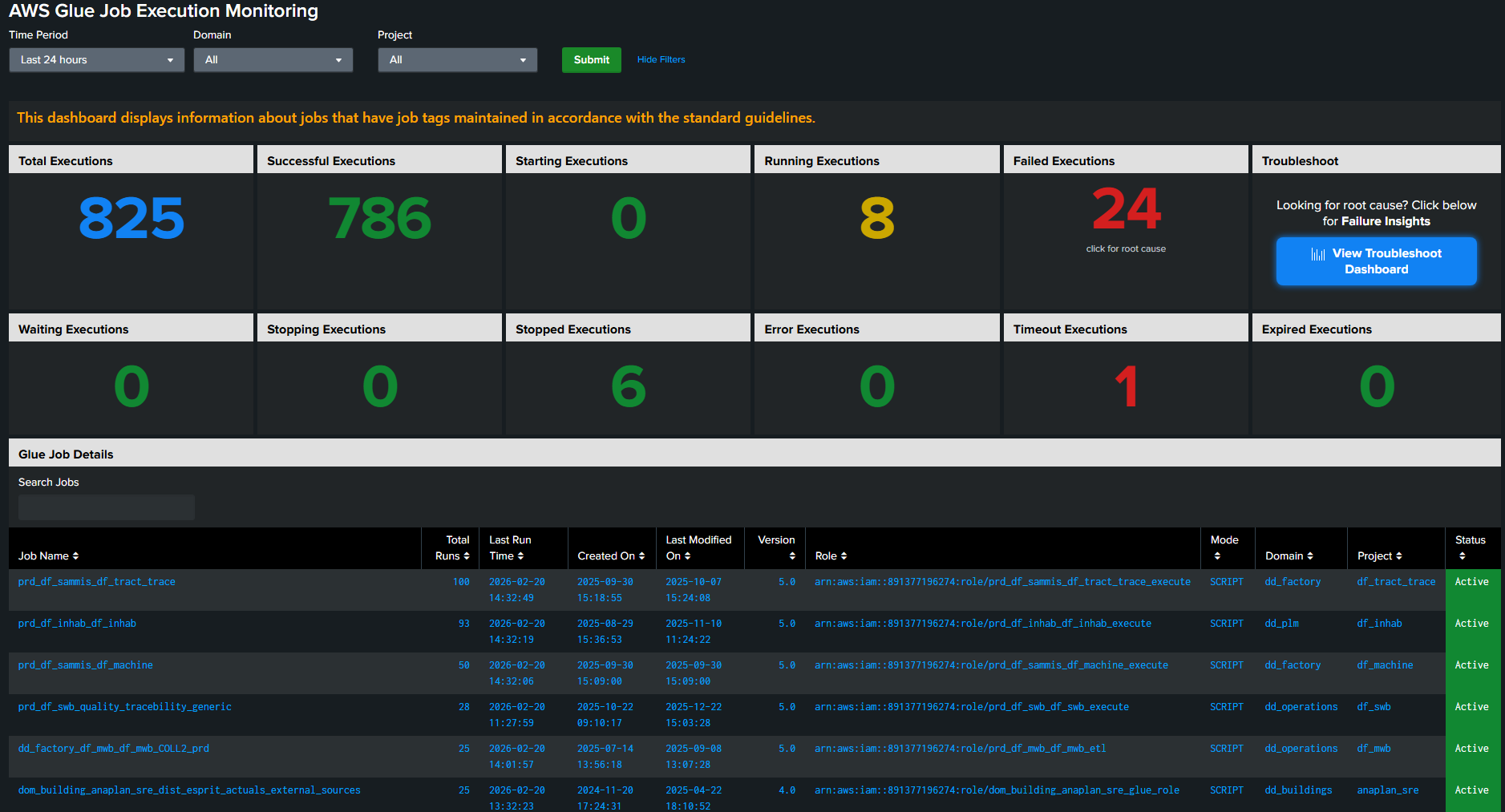Click the dd_buildings domain cell
Screen dimensions: 1505x812
1298,790
